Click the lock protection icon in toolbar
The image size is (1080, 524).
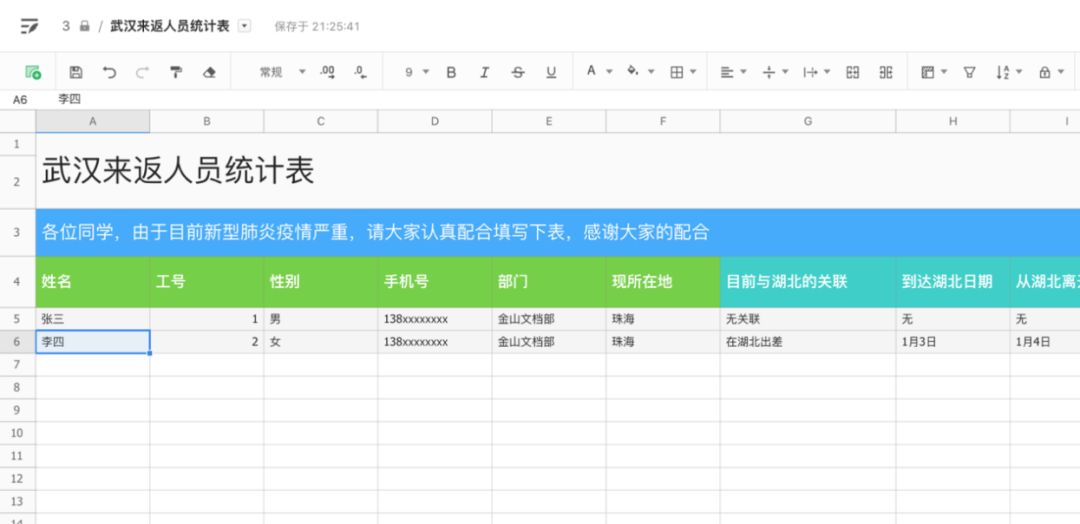pyautogui.click(x=1044, y=72)
